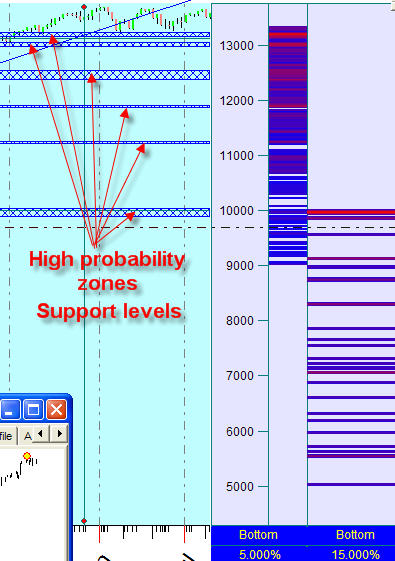Close the small chart window
395x561 pixels.
[56, 409]
